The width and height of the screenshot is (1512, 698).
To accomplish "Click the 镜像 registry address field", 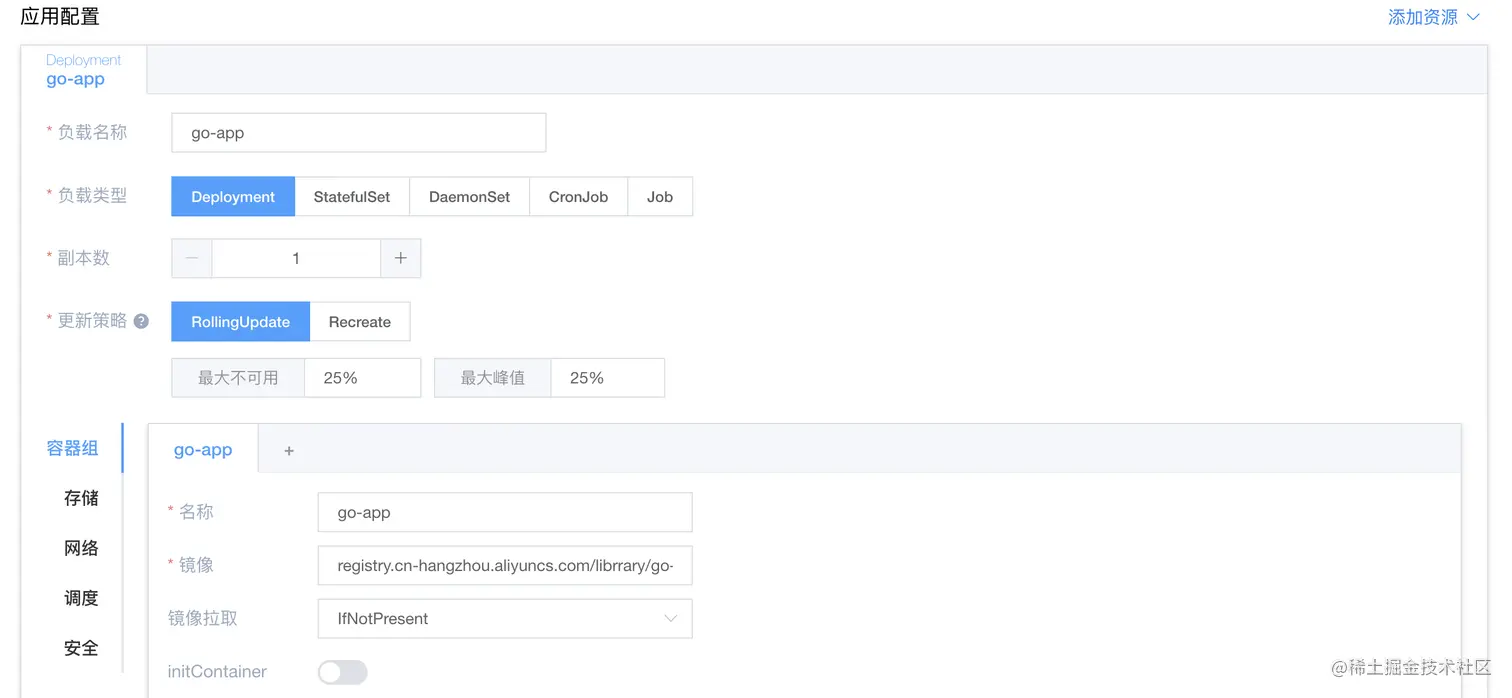I will point(504,566).
